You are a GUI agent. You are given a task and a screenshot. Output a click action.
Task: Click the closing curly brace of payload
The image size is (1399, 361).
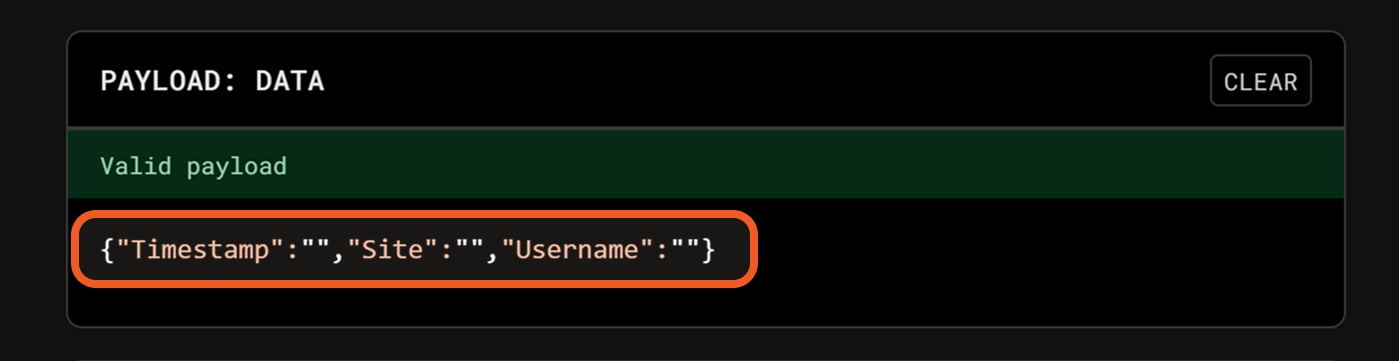point(709,250)
